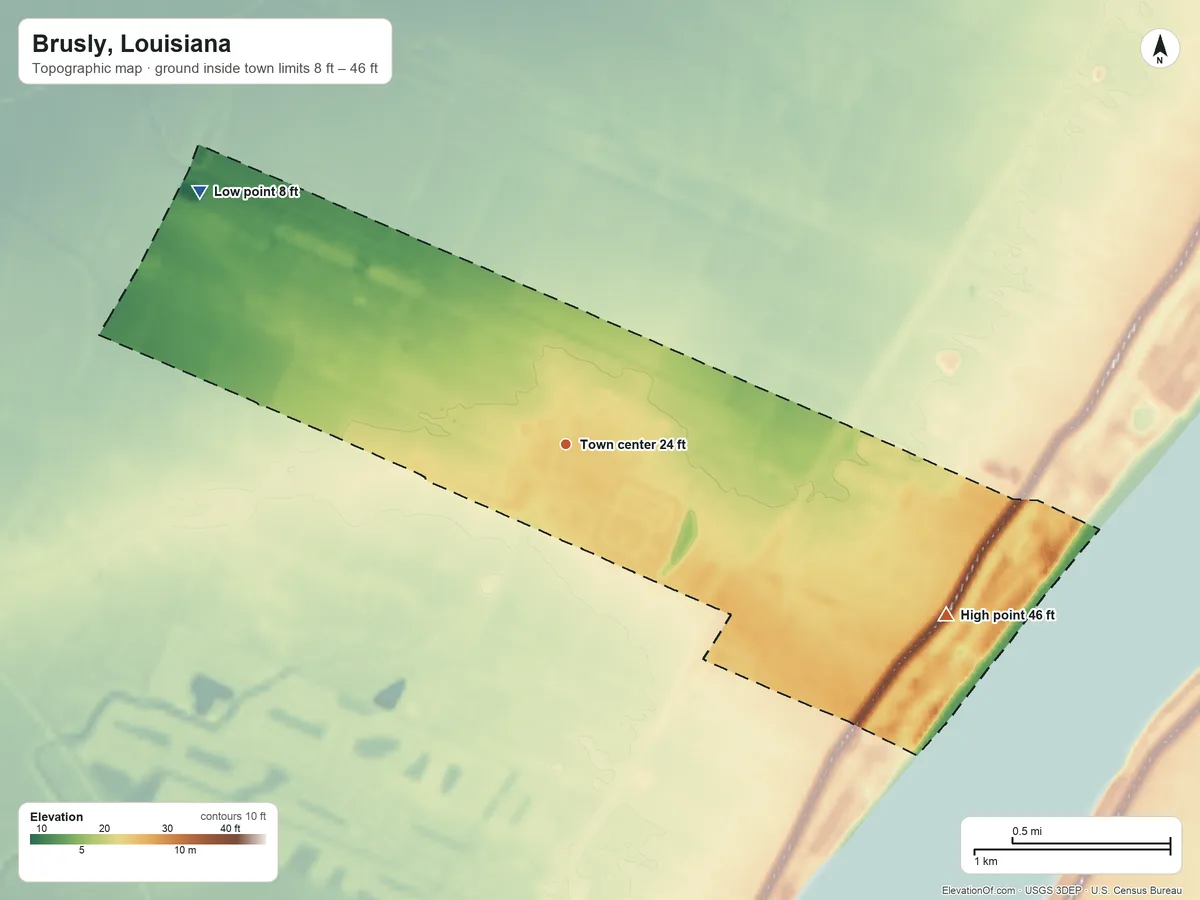Click the north arrow compass icon
The height and width of the screenshot is (900, 1200).
point(1159,50)
